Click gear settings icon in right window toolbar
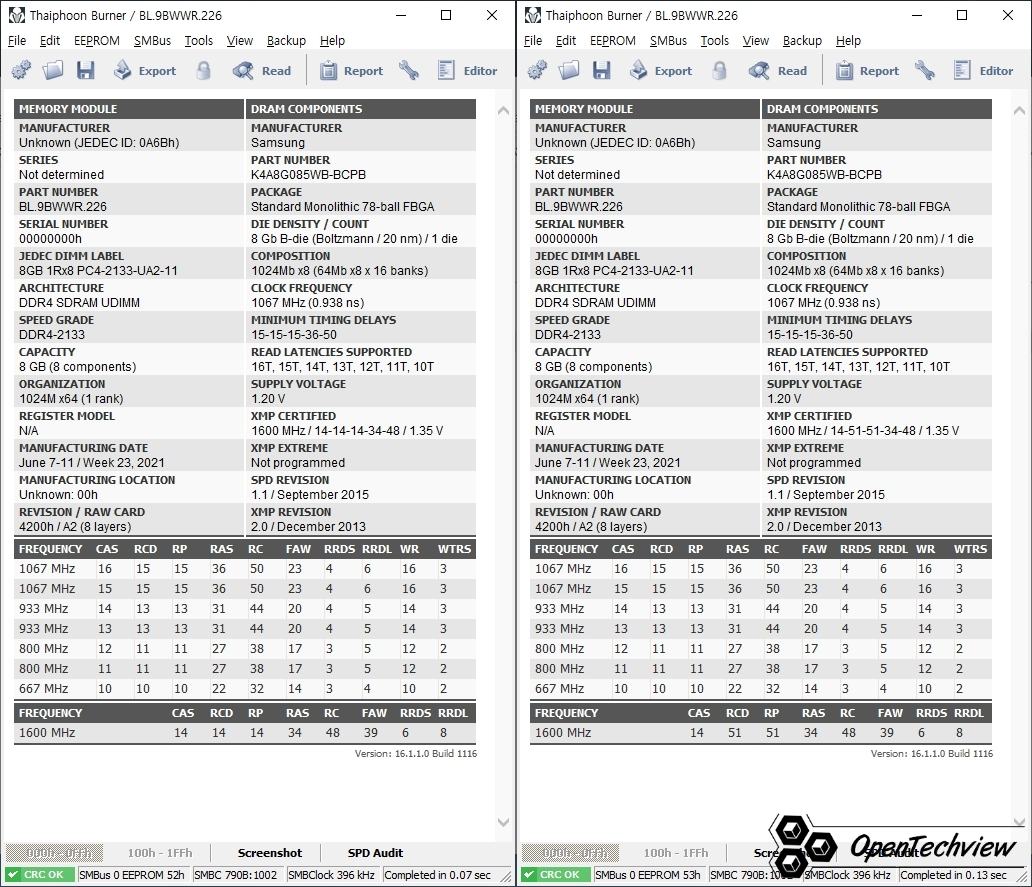 click(x=537, y=70)
